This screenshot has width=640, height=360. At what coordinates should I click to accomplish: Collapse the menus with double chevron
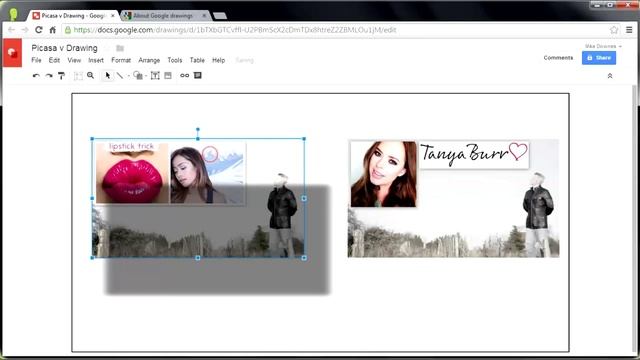pos(610,76)
